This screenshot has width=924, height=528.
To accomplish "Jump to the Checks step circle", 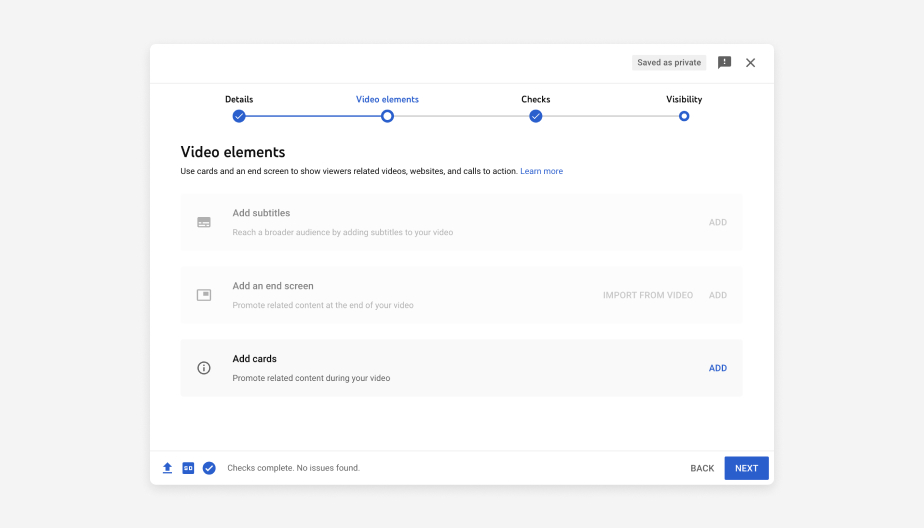I will click(x=536, y=116).
